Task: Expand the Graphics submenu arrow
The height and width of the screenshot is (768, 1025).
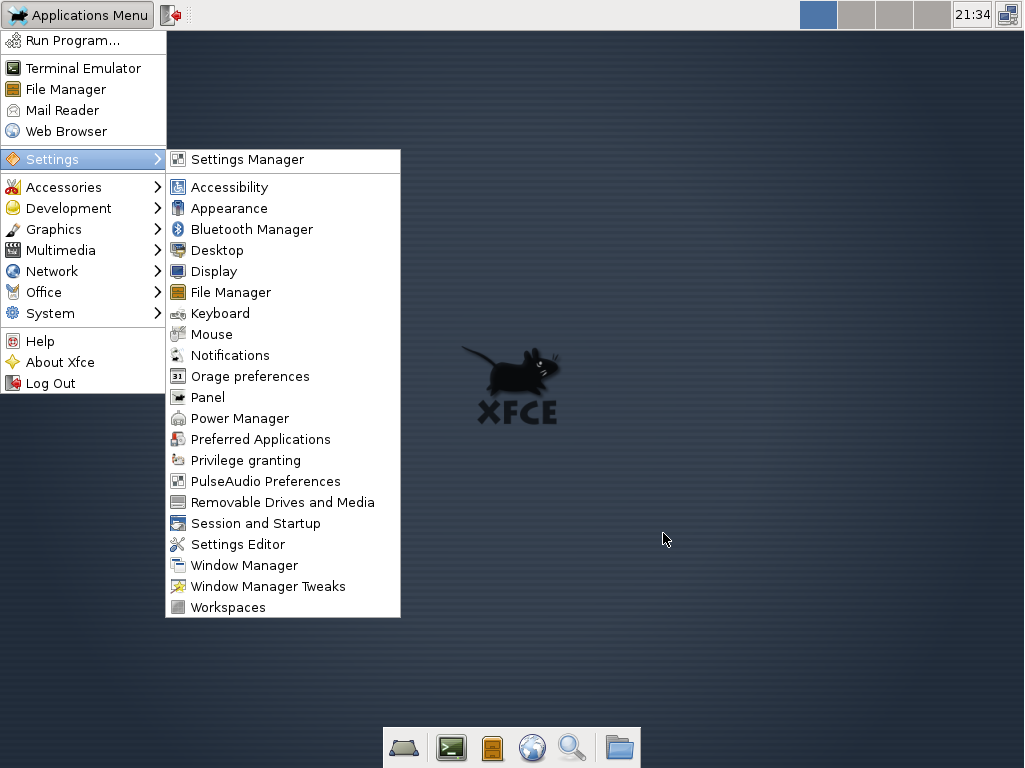Action: pos(157,229)
